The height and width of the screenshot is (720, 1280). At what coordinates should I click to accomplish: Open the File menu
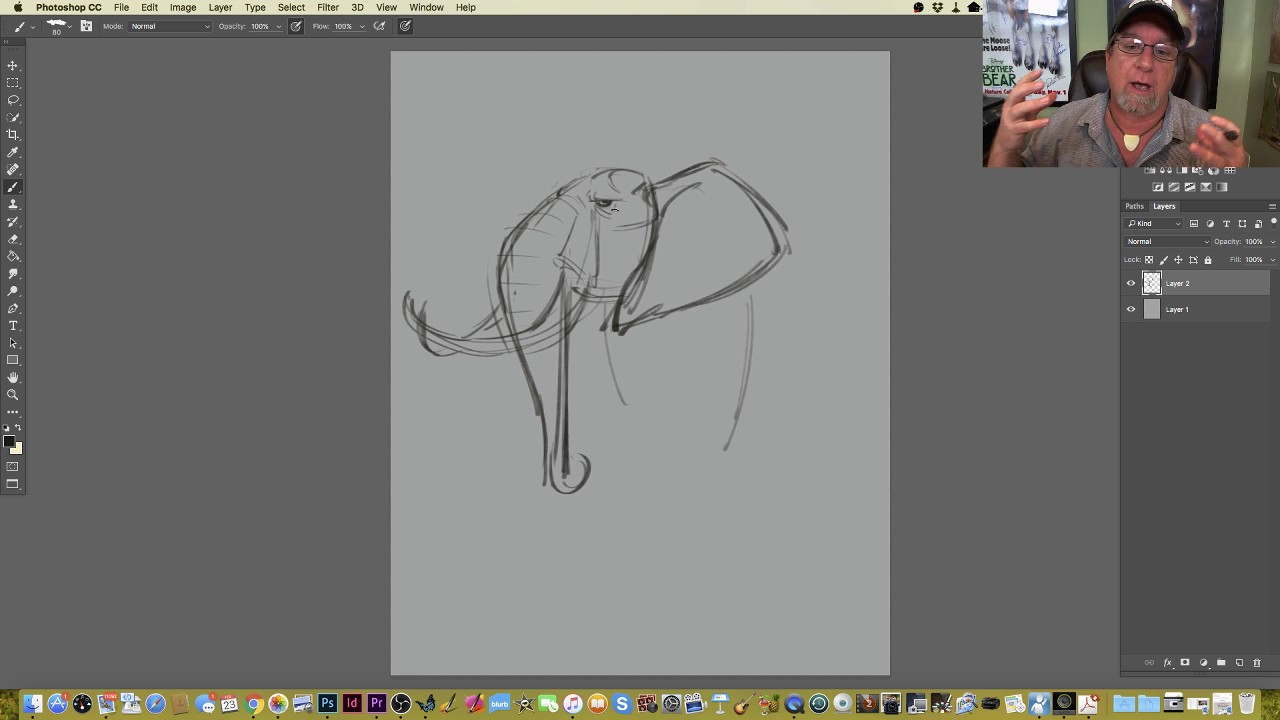tap(121, 7)
